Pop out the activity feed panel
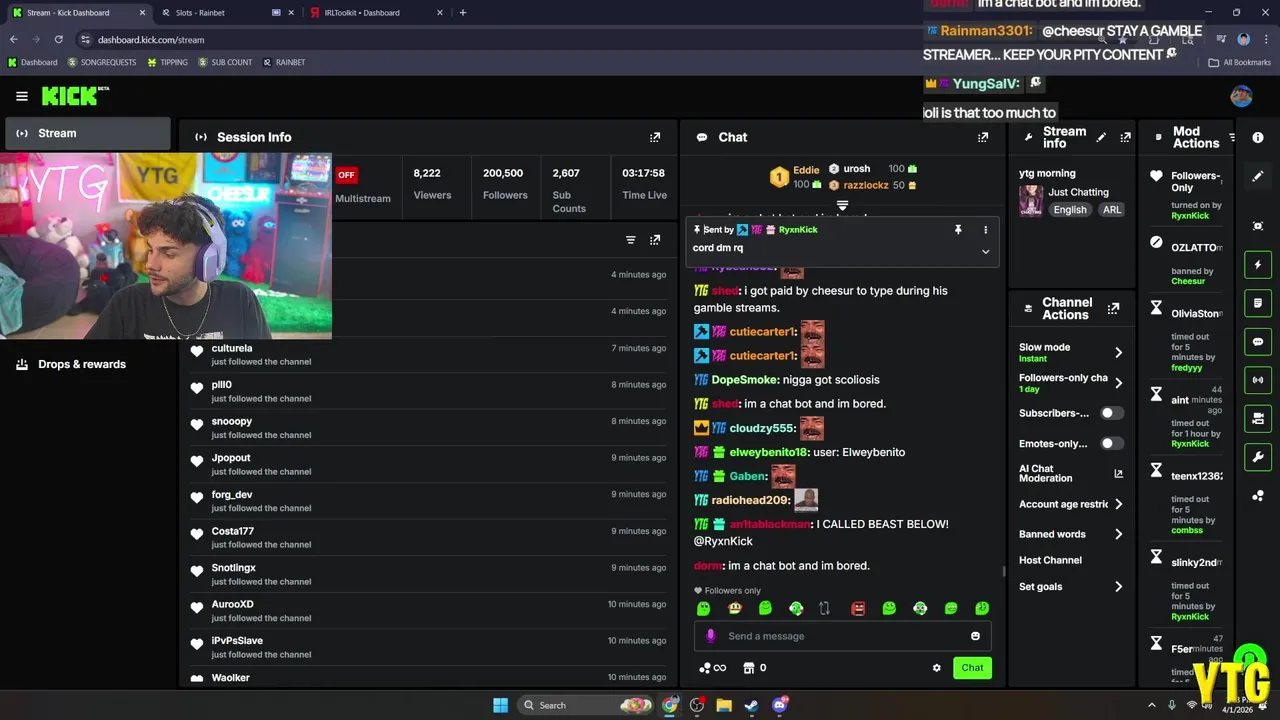The height and width of the screenshot is (720, 1280). coord(655,240)
